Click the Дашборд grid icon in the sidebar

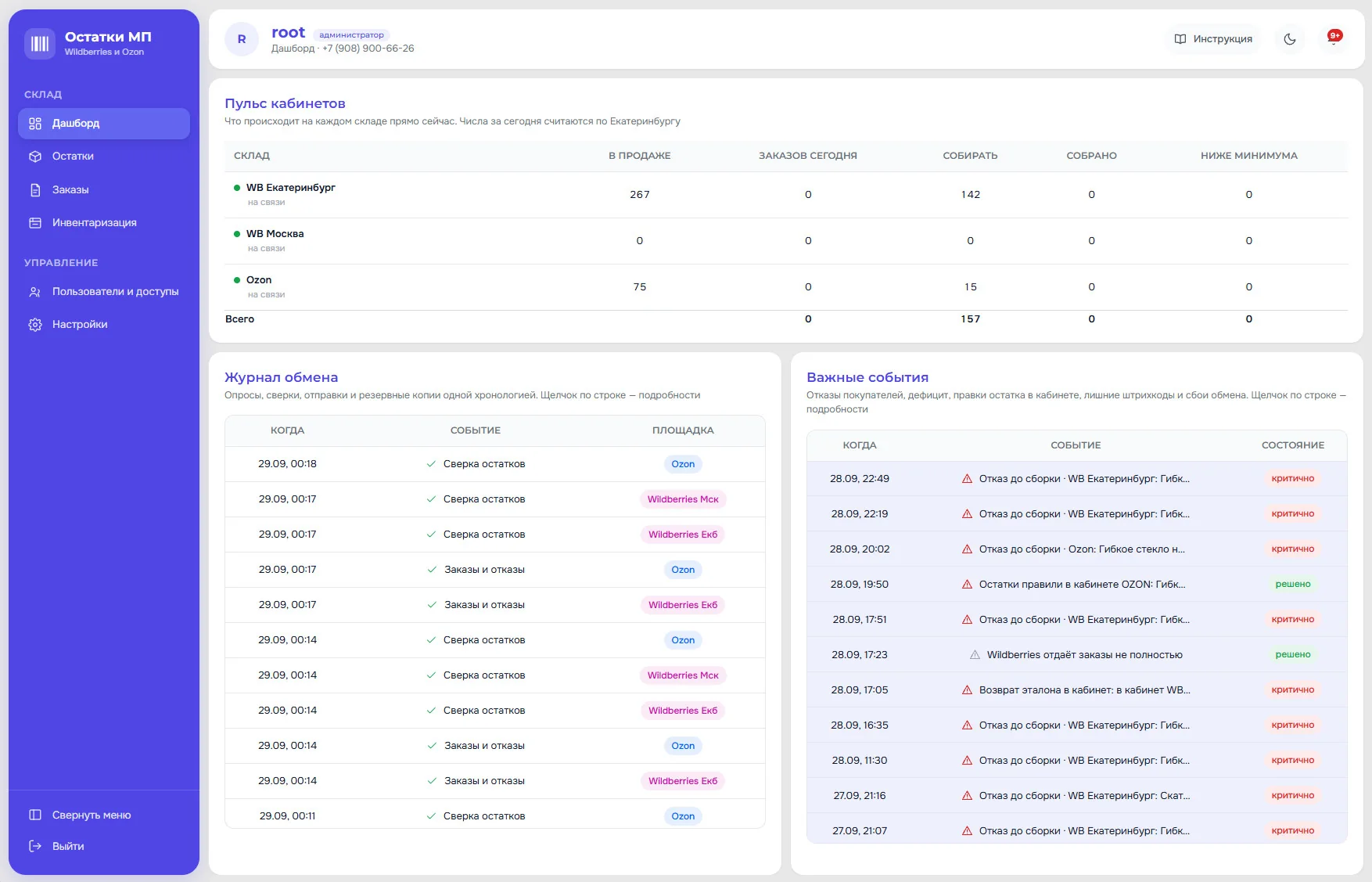click(x=35, y=124)
